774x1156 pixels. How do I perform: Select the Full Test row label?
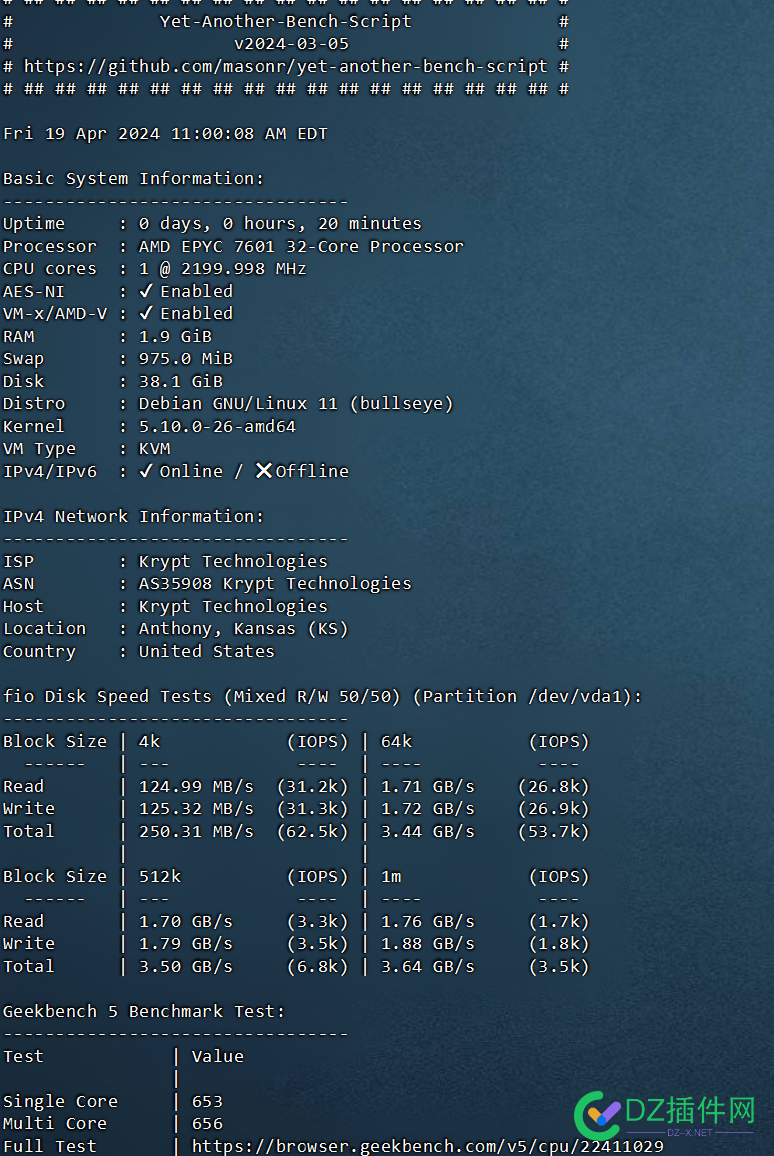[49, 1146]
